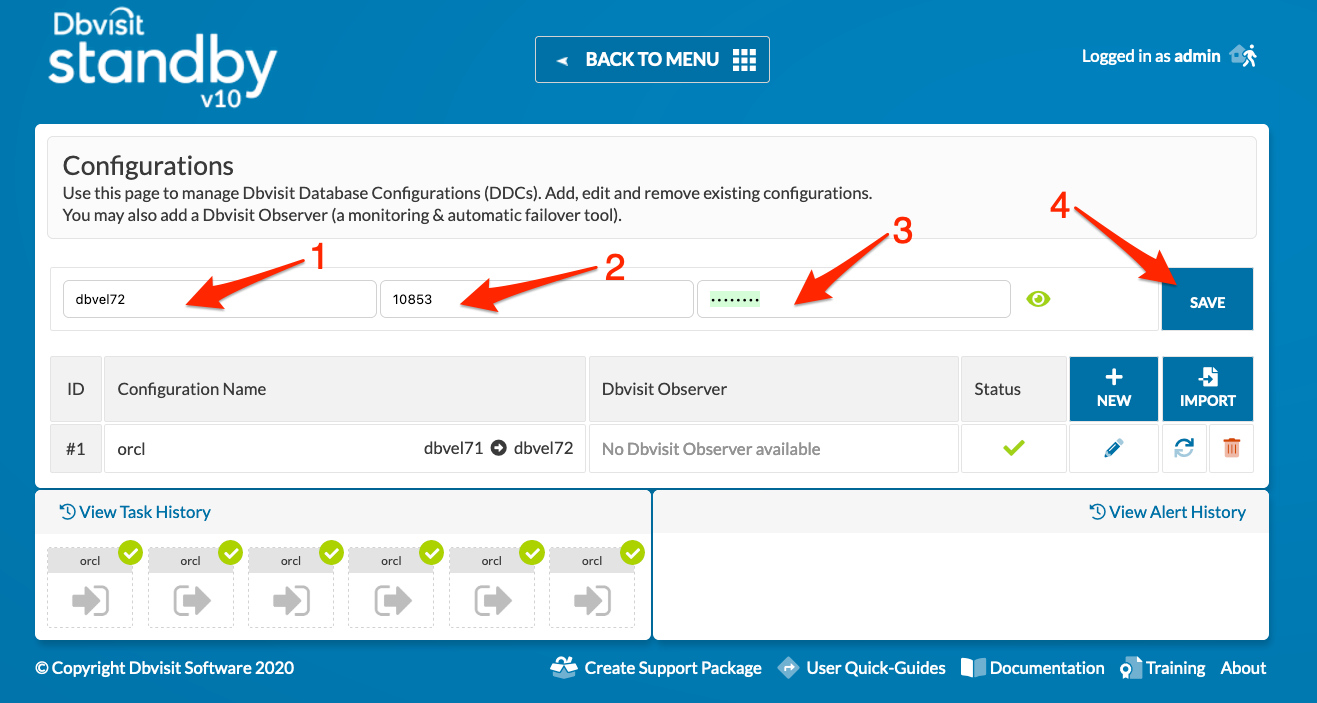Screen dimensions: 1317x703
Task: Click the ID column header
Action: [x=76, y=389]
